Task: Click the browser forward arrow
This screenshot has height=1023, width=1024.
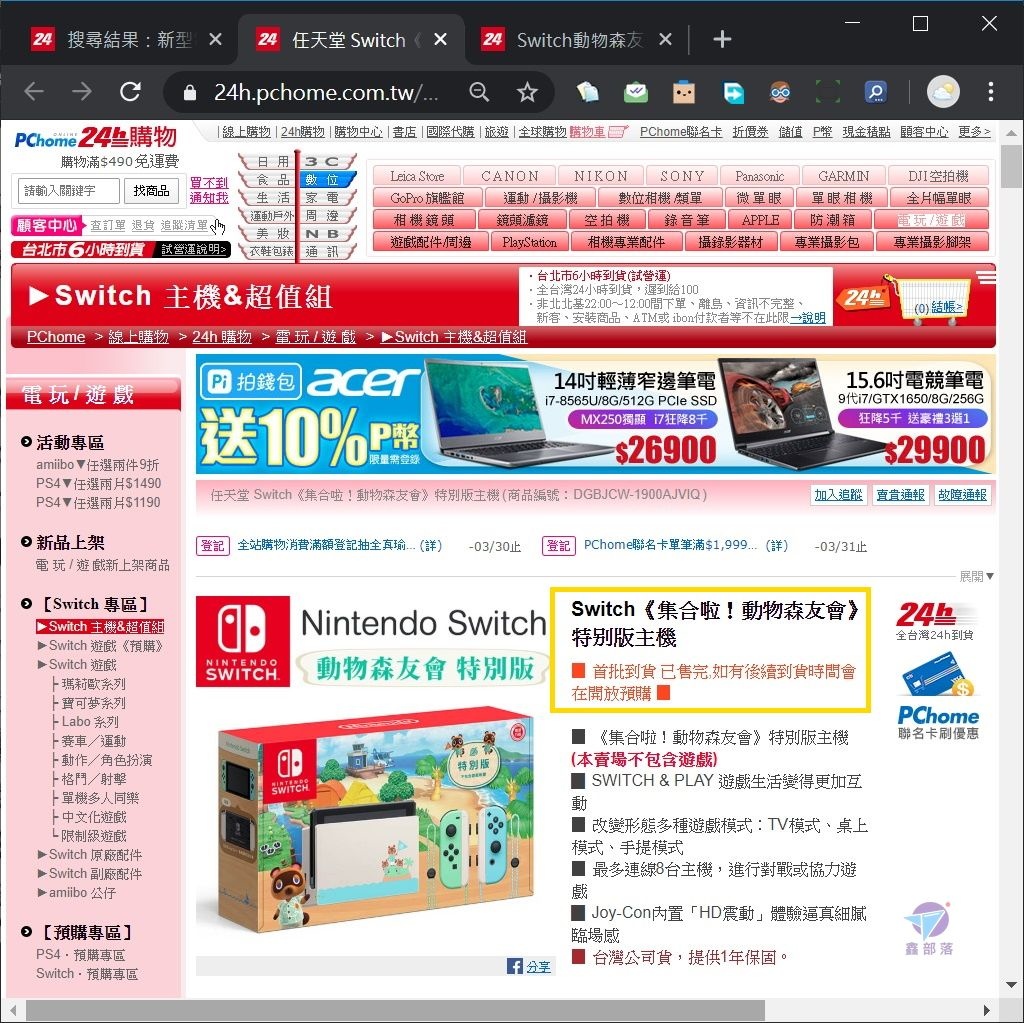Action: click(x=82, y=91)
